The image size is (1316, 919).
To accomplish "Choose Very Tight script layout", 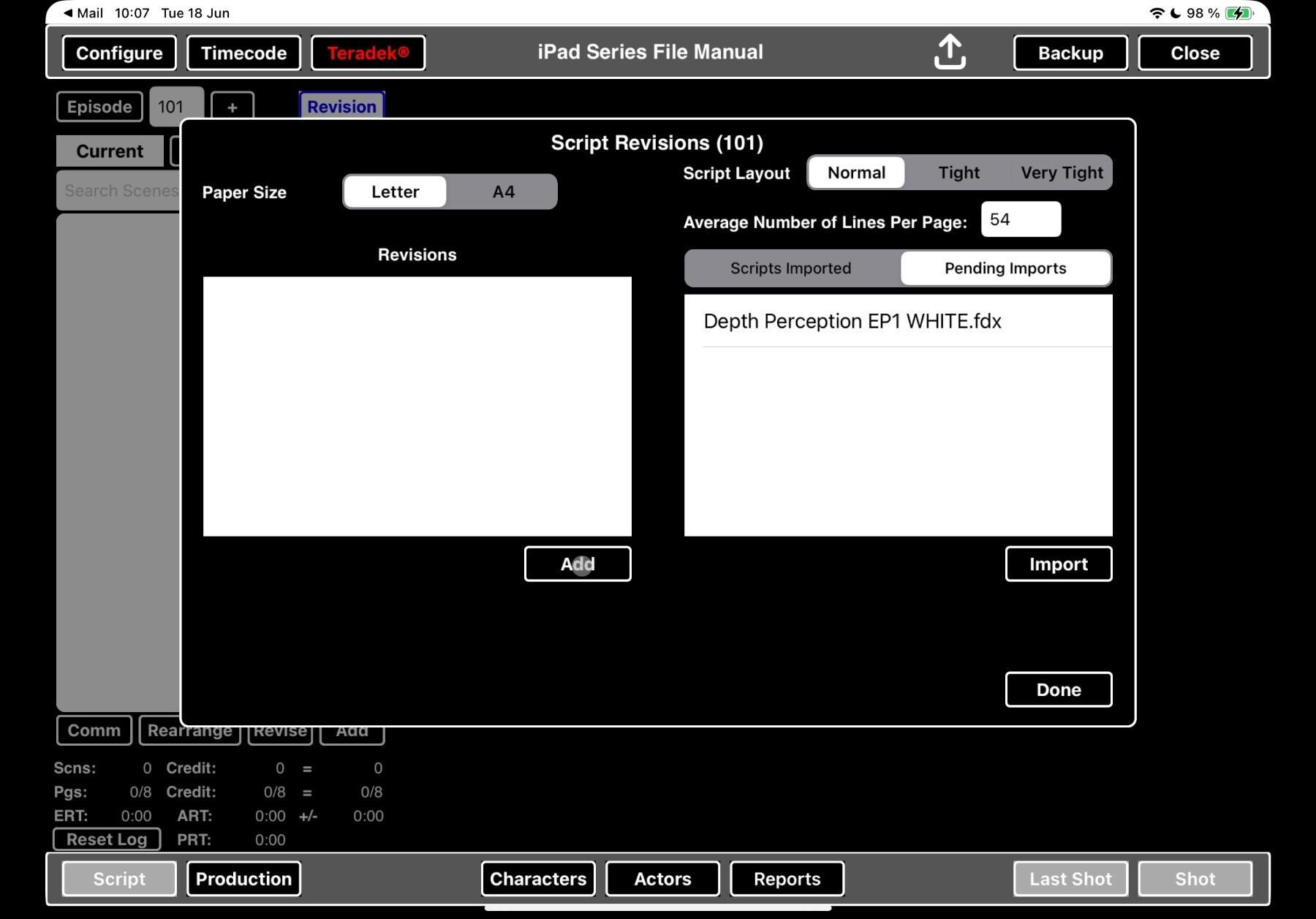I will click(x=1062, y=173).
